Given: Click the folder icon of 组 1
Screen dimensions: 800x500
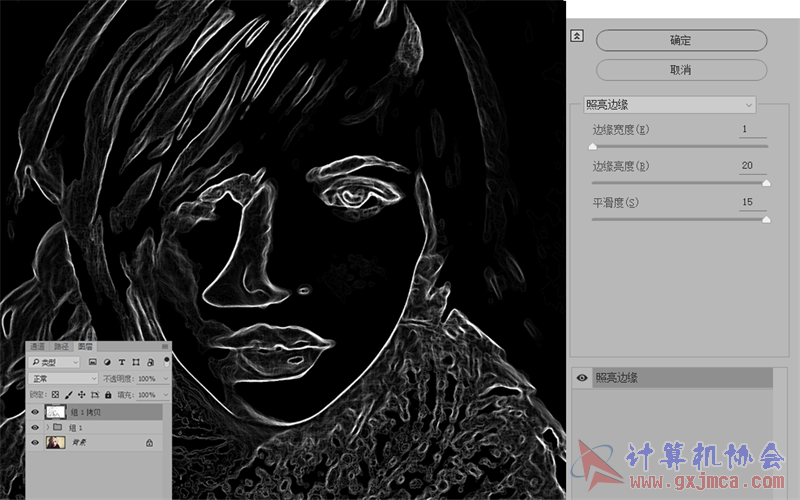Looking at the screenshot, I should click(x=58, y=427).
